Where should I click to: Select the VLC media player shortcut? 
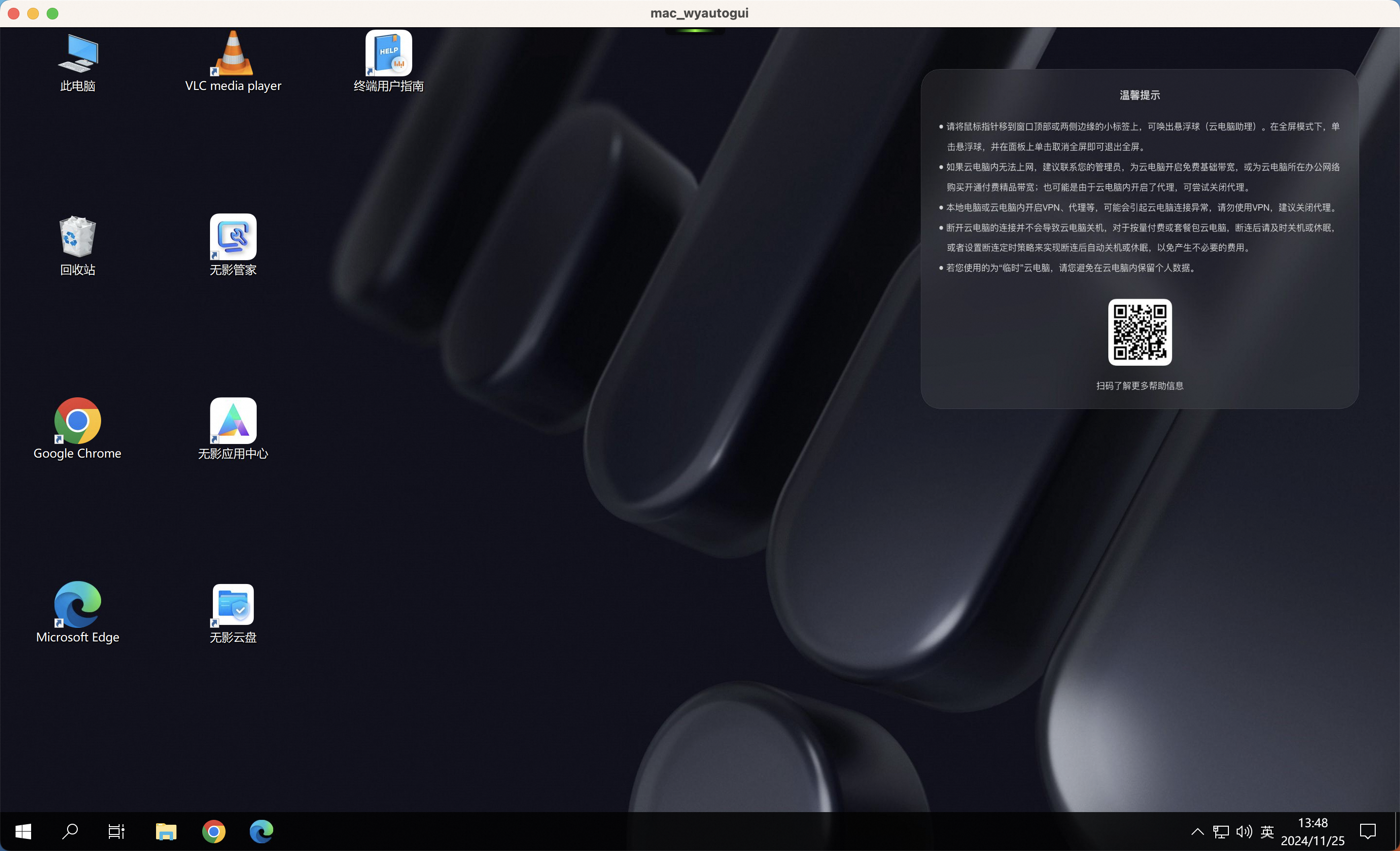tap(233, 61)
